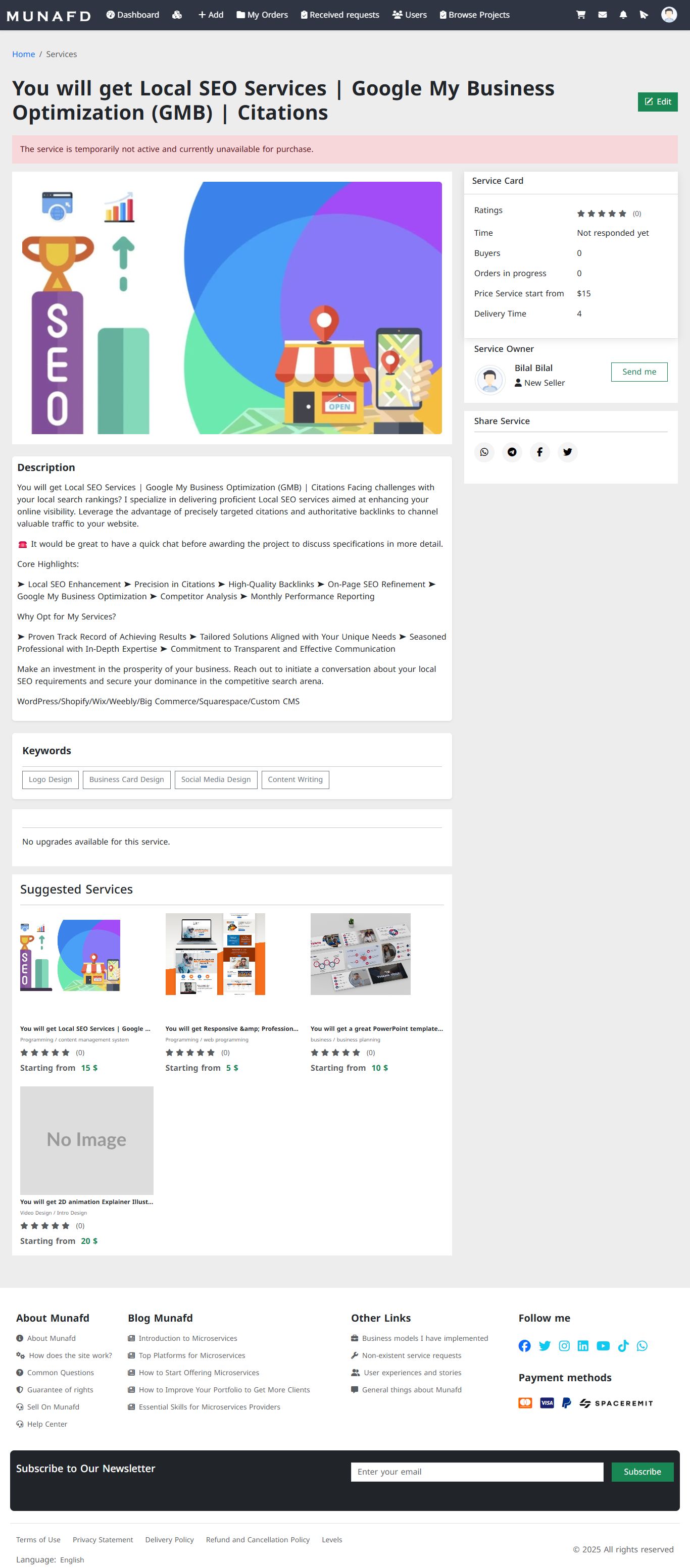Click the green Edit button
Viewport: 690px width, 1568px height.
click(657, 101)
